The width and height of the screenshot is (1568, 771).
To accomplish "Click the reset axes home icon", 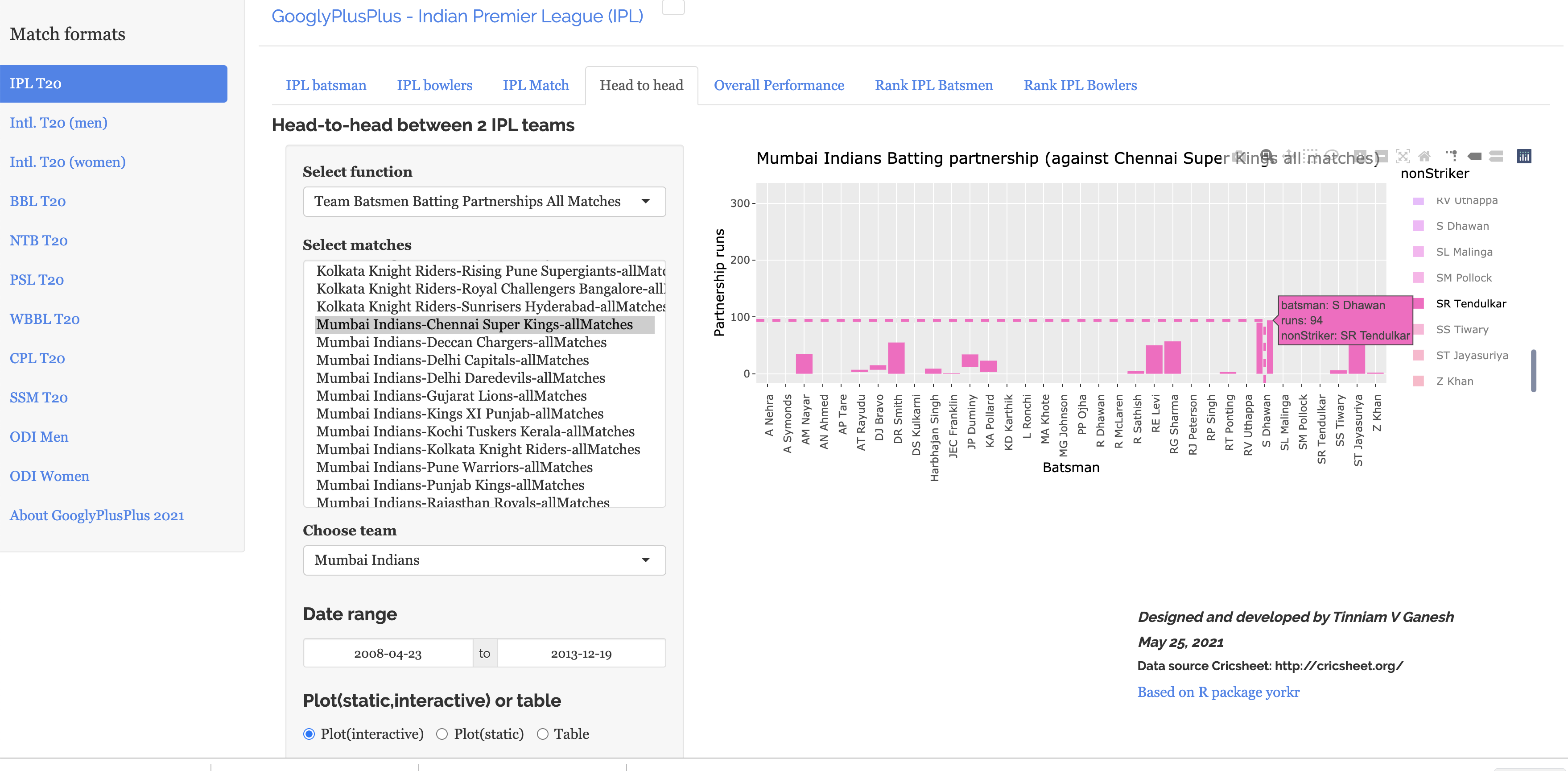I will click(1425, 157).
